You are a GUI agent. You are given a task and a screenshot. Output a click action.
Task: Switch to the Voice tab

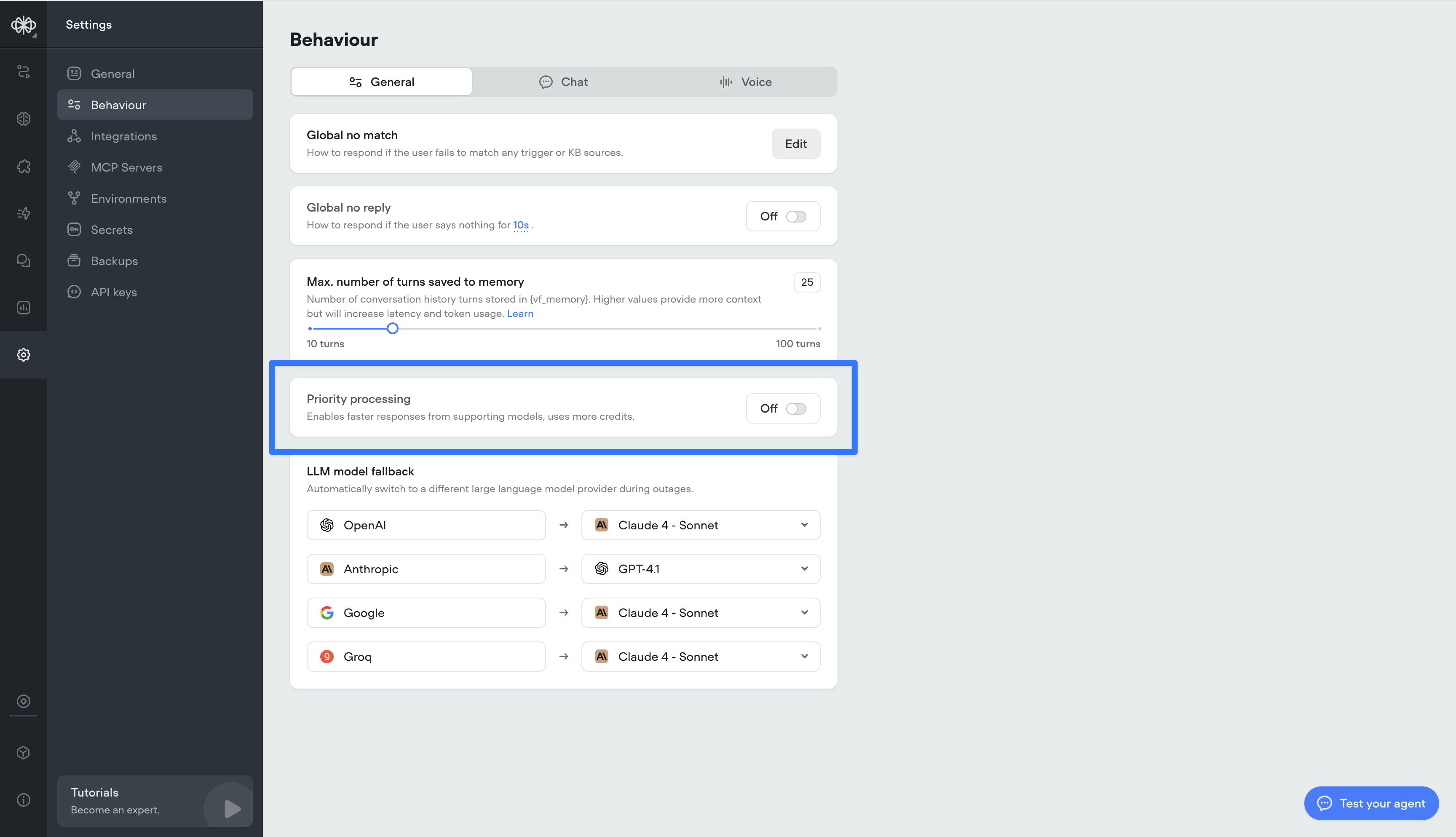(745, 82)
